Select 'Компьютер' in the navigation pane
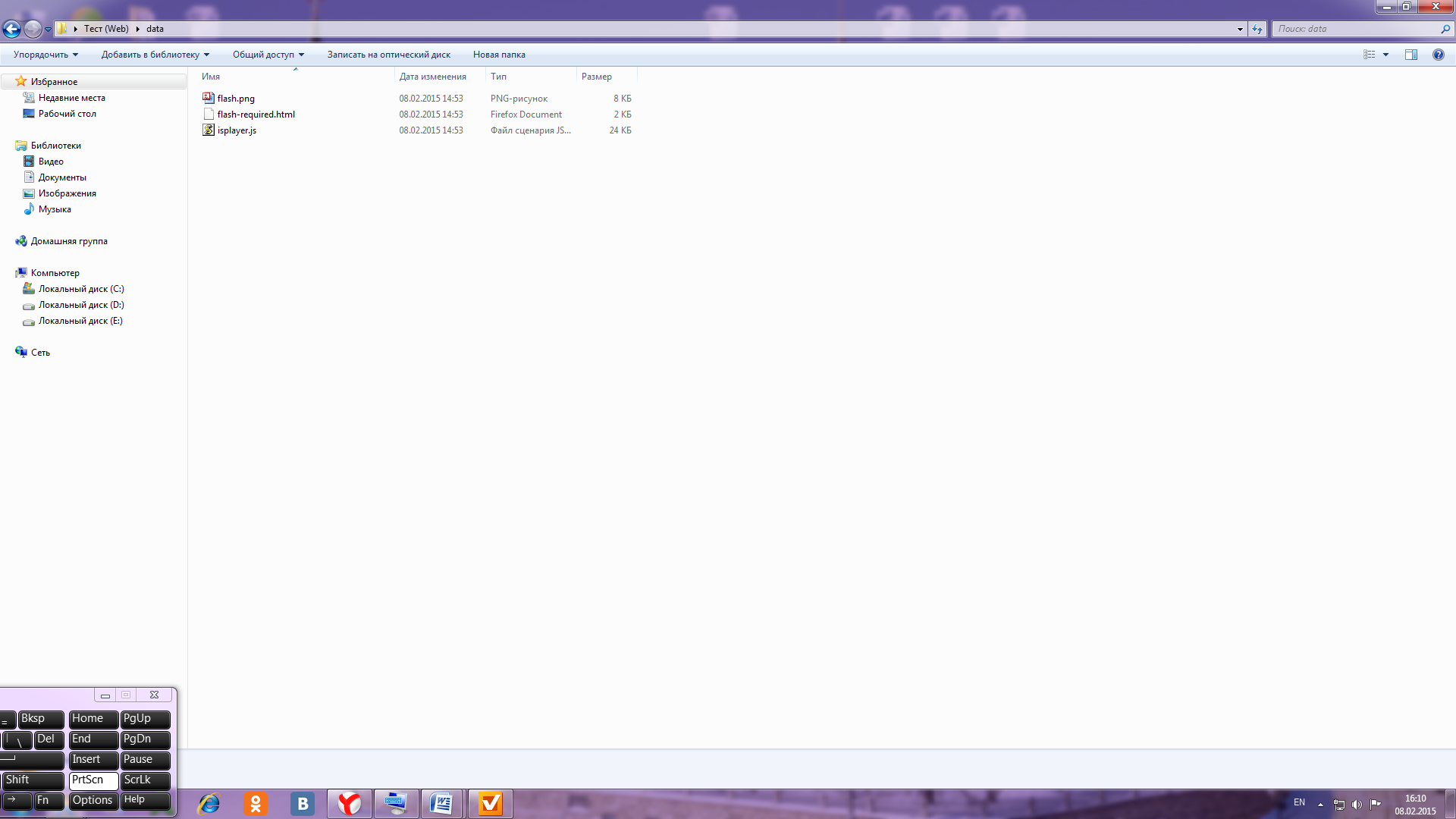Screen dimensions: 1456x819 (55, 273)
